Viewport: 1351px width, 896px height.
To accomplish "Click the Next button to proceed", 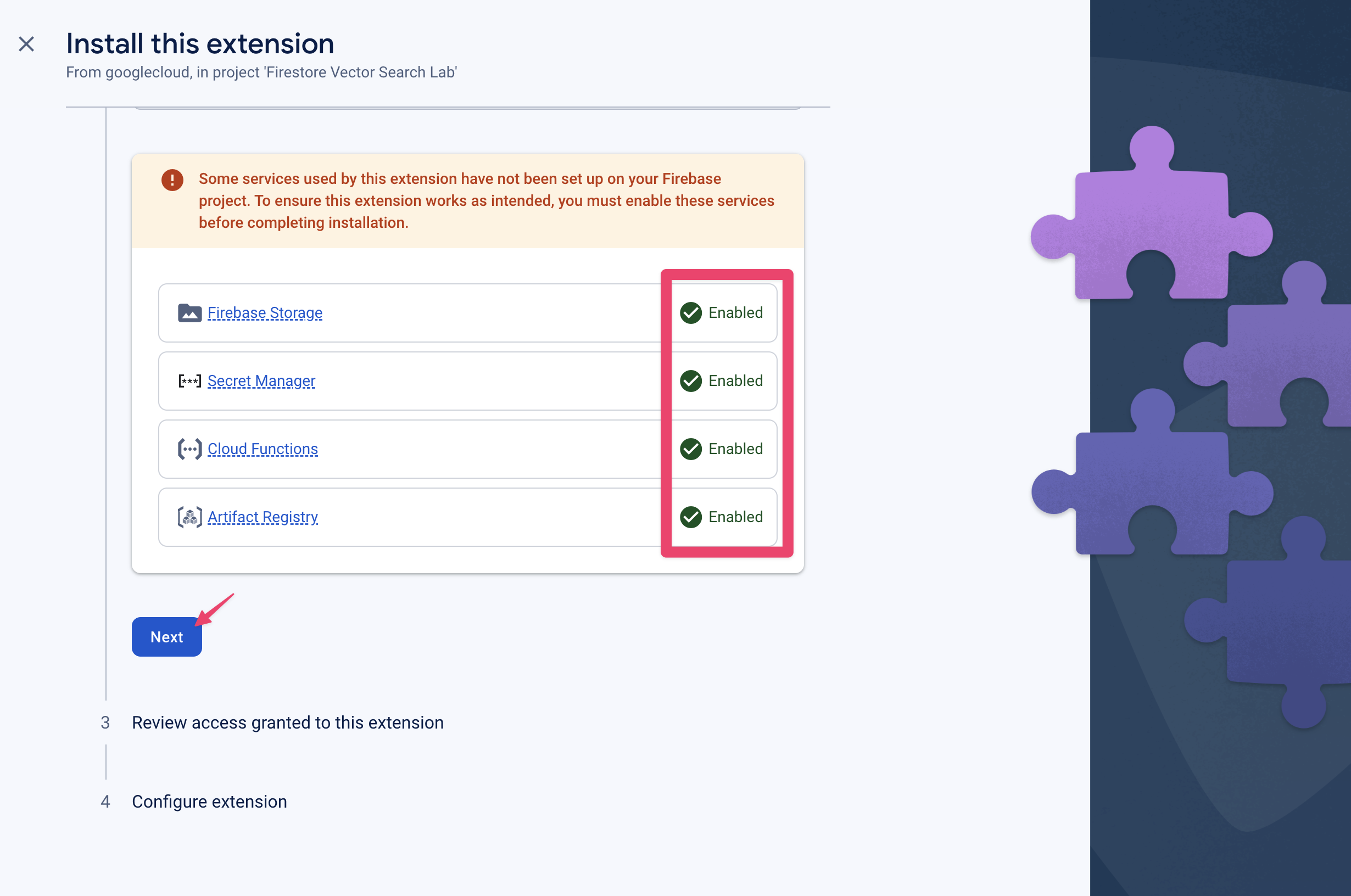I will point(166,637).
